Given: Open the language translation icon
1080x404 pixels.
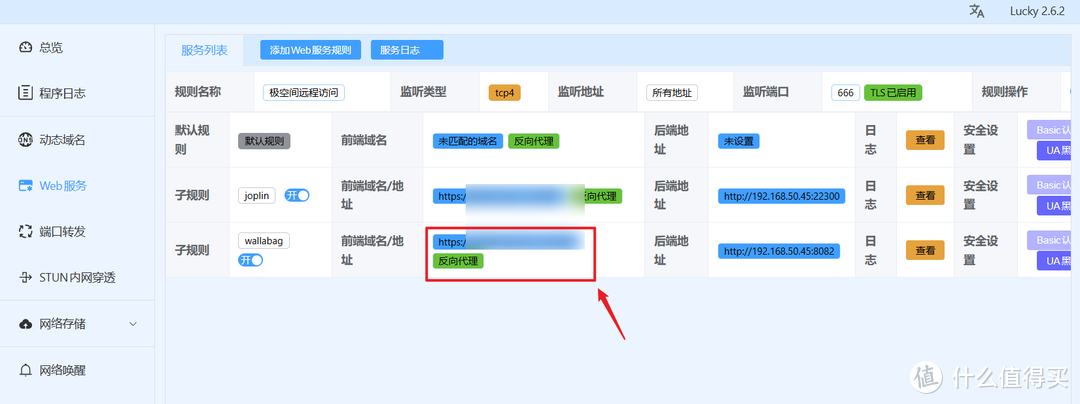Looking at the screenshot, I should 977,11.
